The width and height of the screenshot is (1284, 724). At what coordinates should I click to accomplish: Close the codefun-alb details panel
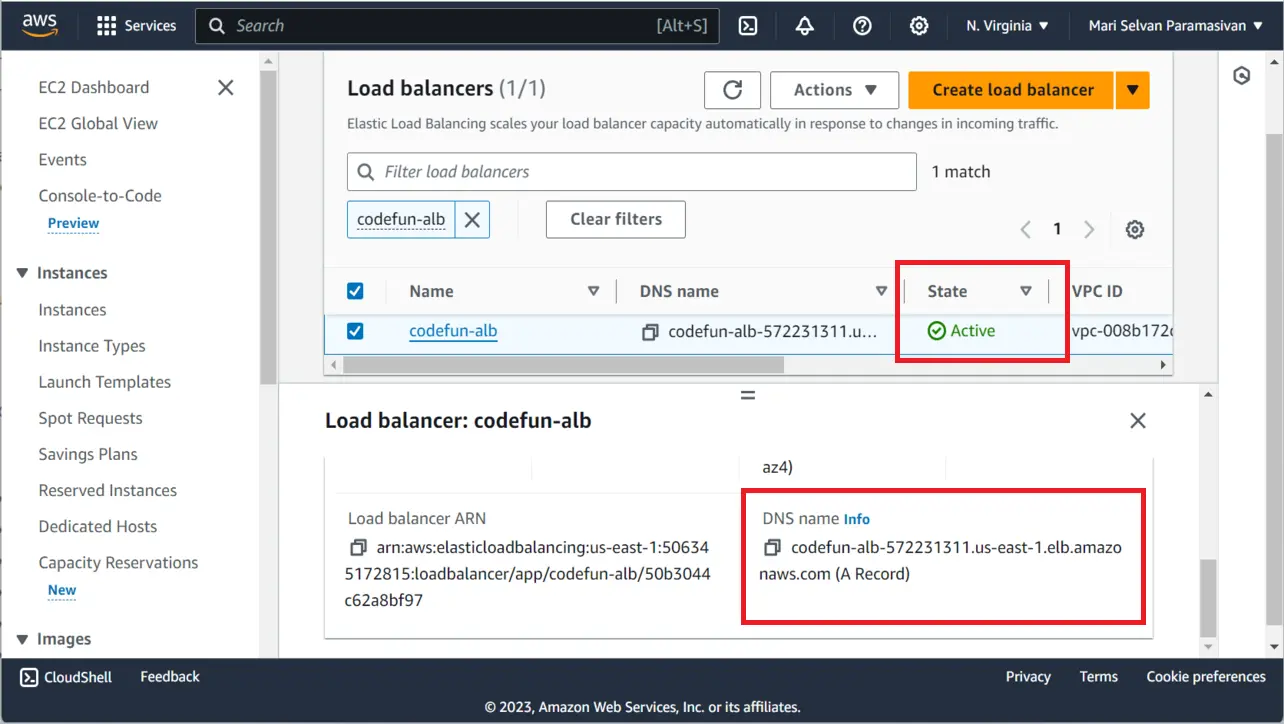(1137, 421)
